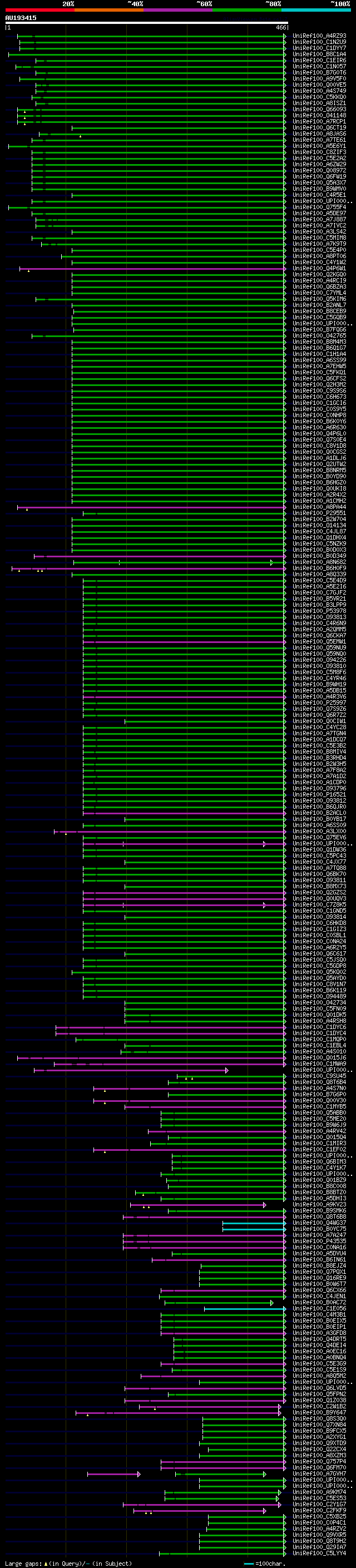Select the UniRef100_C5LYY4 label
Screen dimensions: 356x1568
(319, 1553)
